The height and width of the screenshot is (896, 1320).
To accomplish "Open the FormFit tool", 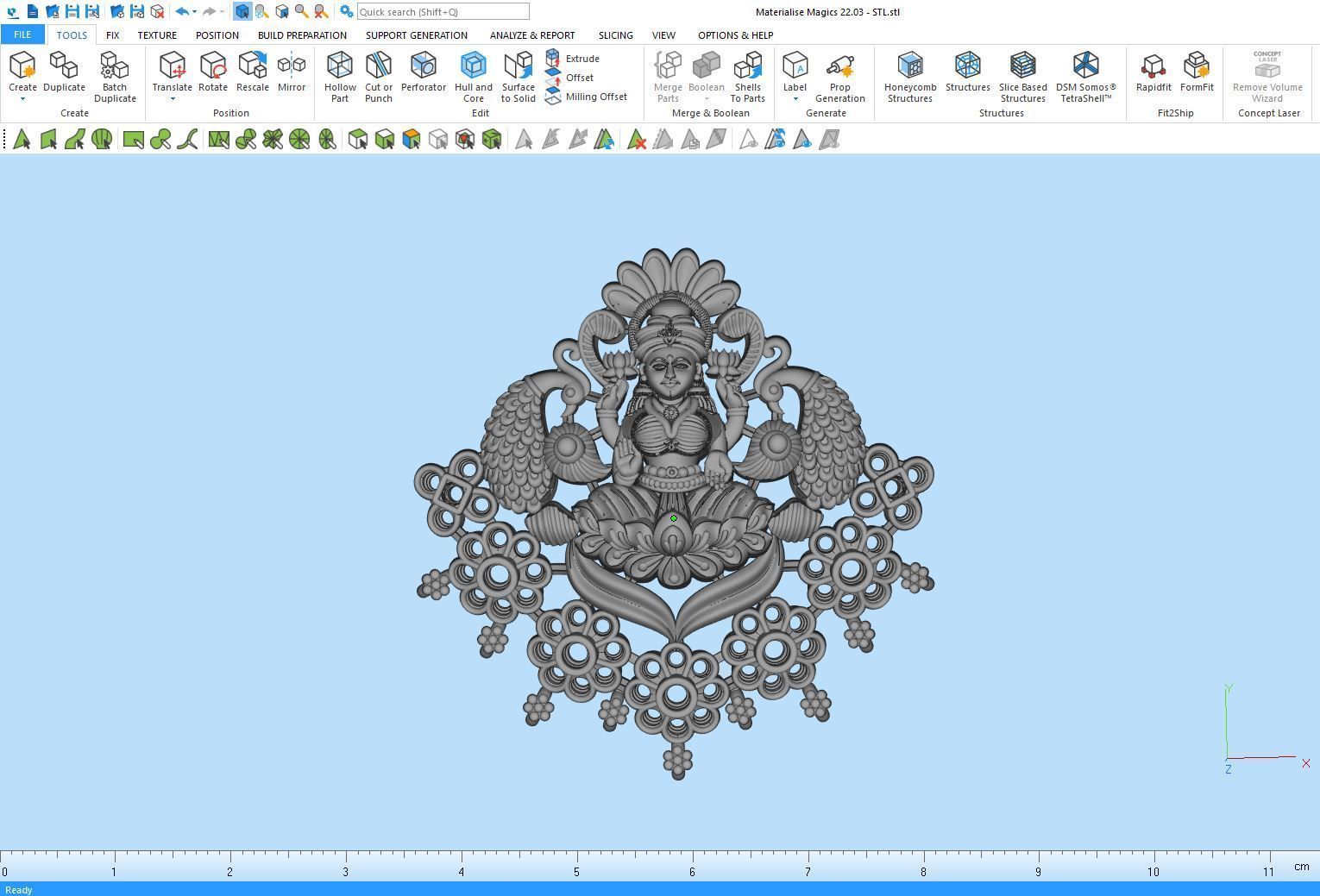I will pos(1197,72).
